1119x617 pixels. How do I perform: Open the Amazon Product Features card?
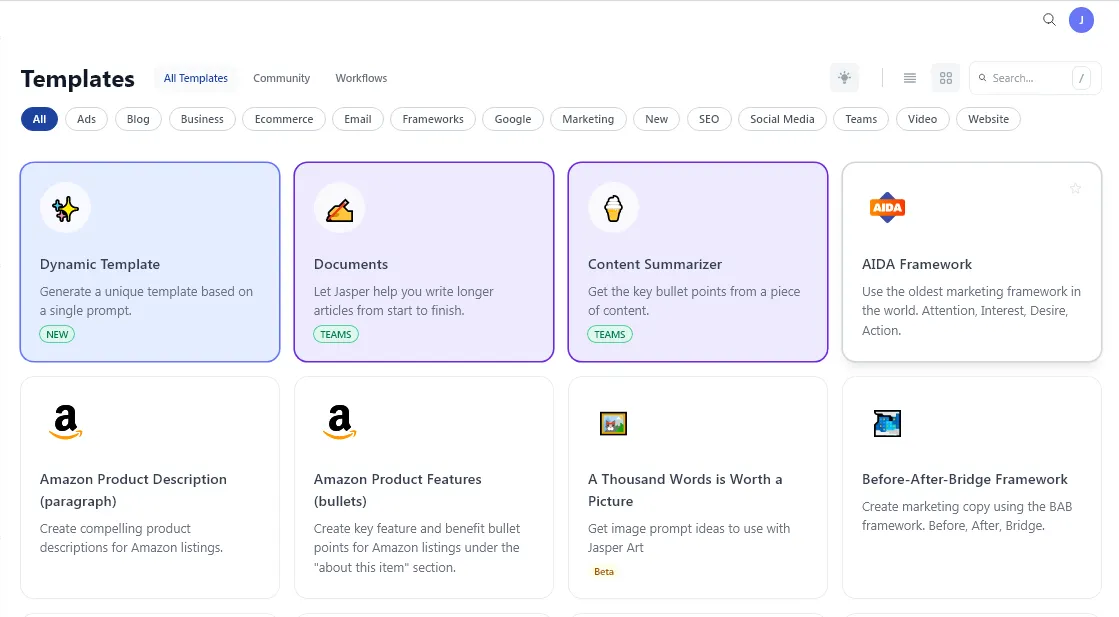coord(424,488)
